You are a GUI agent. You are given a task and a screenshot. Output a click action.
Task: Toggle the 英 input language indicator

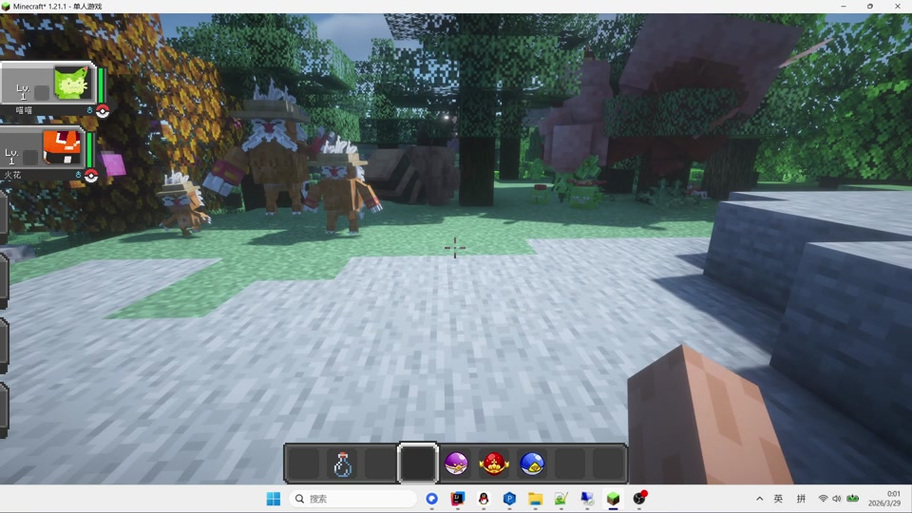pyautogui.click(x=778, y=498)
